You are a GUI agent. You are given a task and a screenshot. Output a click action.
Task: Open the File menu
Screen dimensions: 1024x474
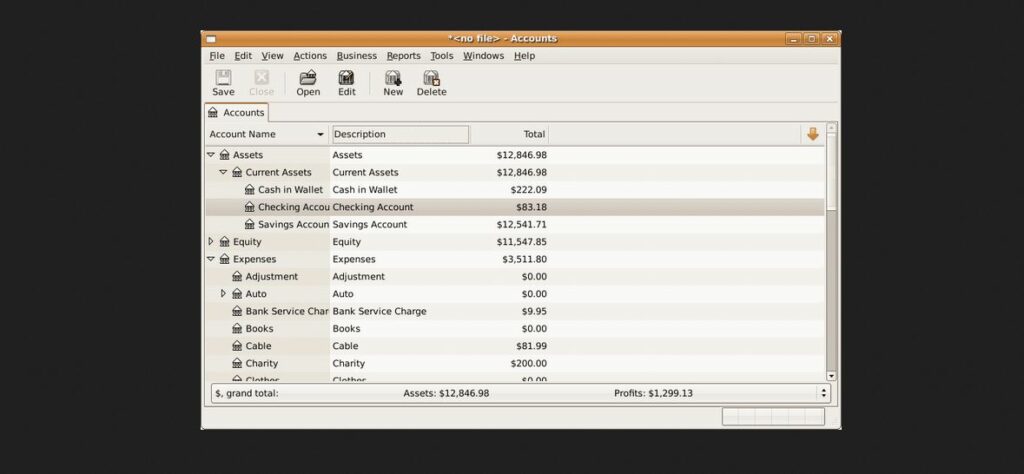(217, 56)
